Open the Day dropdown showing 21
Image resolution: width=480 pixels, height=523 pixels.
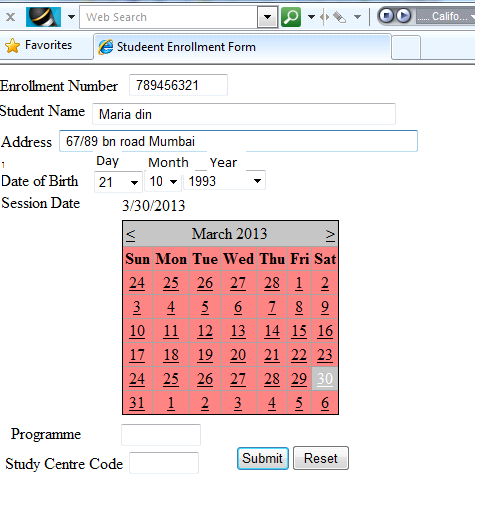(118, 182)
